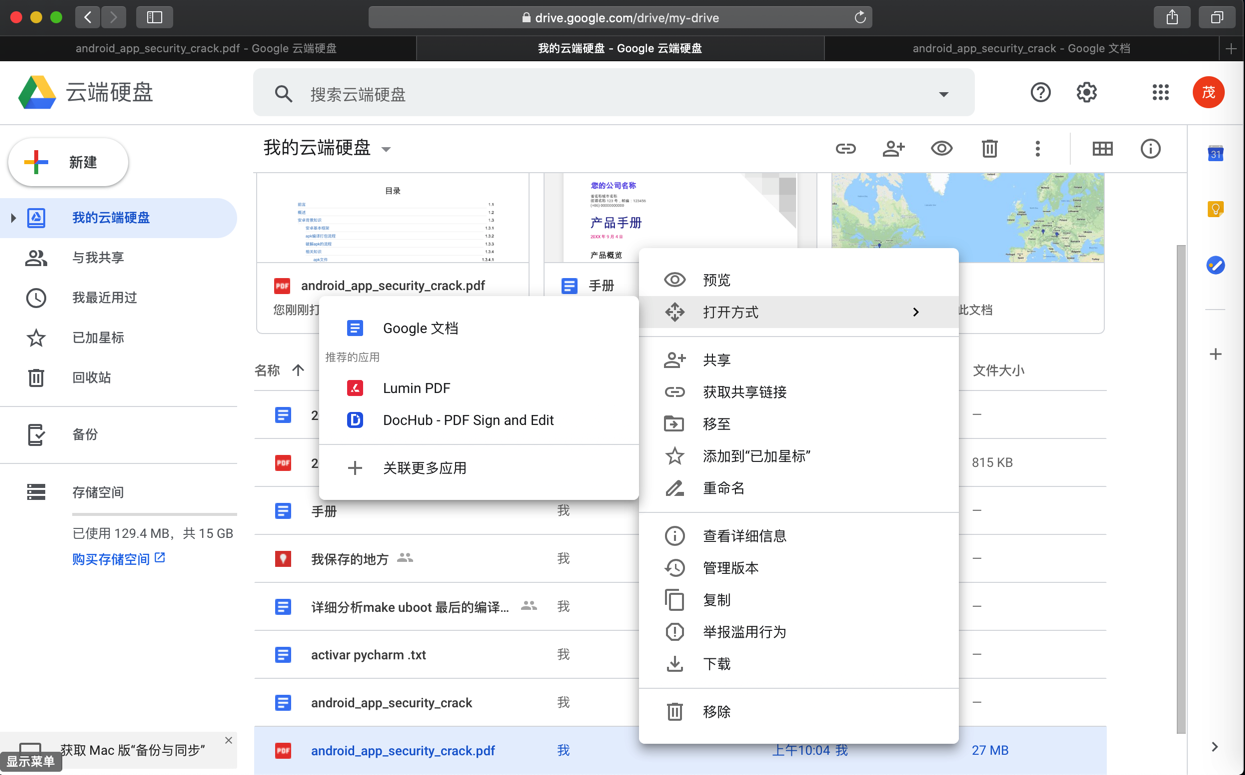
Task: Click the get shareable link toolbar icon
Action: click(845, 149)
